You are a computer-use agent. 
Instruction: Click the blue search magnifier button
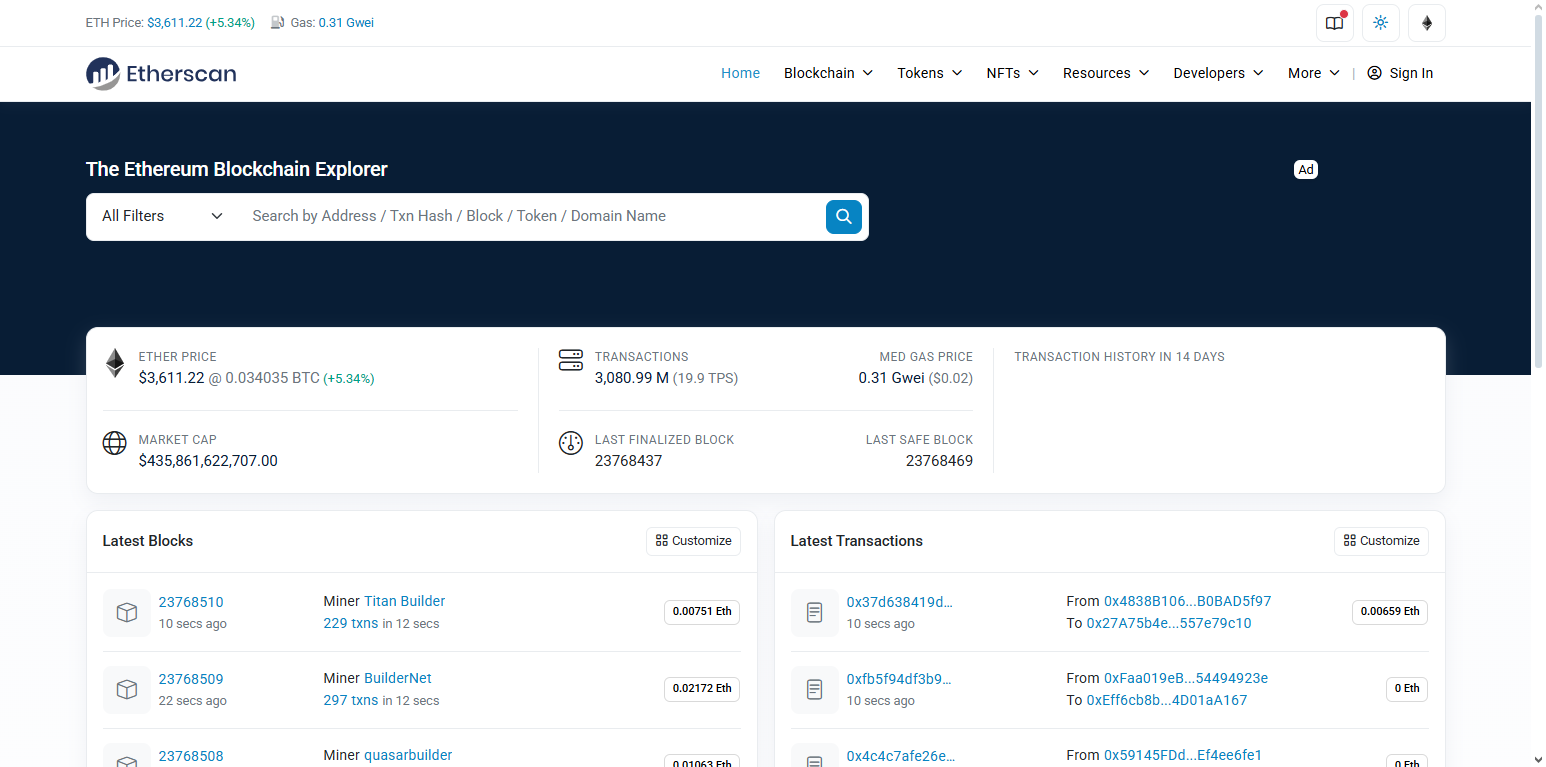point(843,216)
